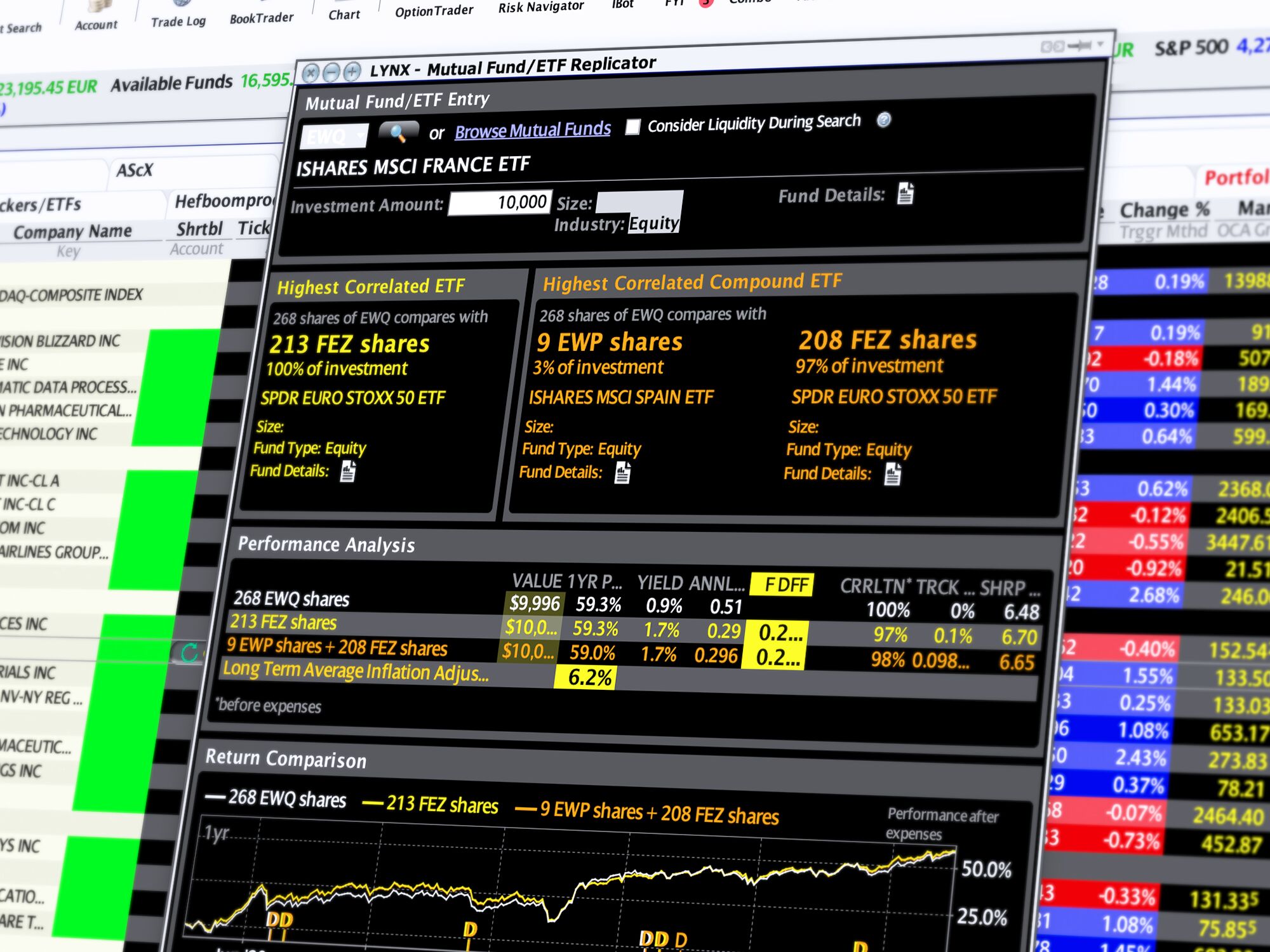This screenshot has width=1270, height=952.
Task: Open the small arrow menu in Replicator title bar
Action: pyautogui.click(x=1100, y=44)
